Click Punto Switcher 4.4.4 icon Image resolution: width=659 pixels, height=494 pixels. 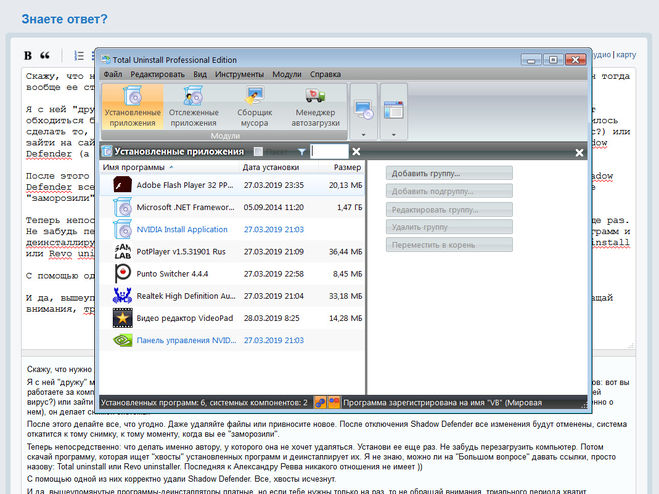pos(122,274)
